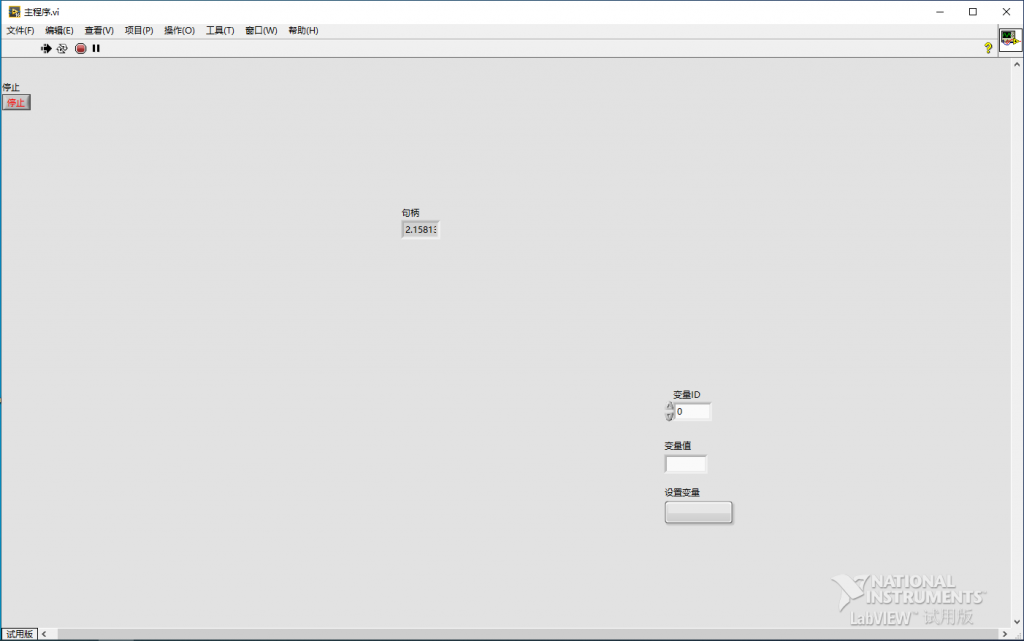Image resolution: width=1024 pixels, height=641 pixels.
Task: Click inside the 变量值 input field
Action: [686, 463]
